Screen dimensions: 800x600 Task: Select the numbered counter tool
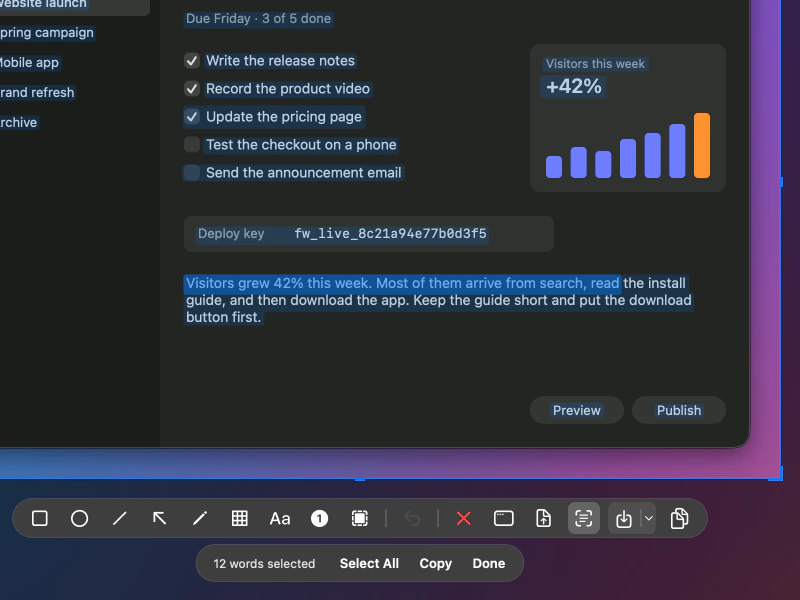[319, 518]
